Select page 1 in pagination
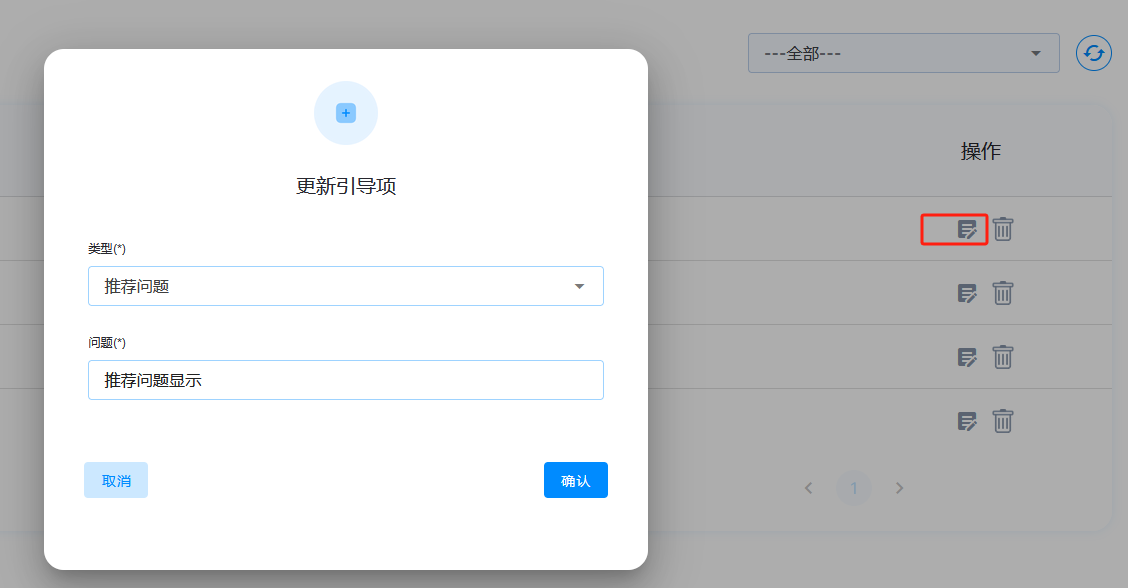Screen dimensions: 1128x588 pyautogui.click(x=854, y=488)
